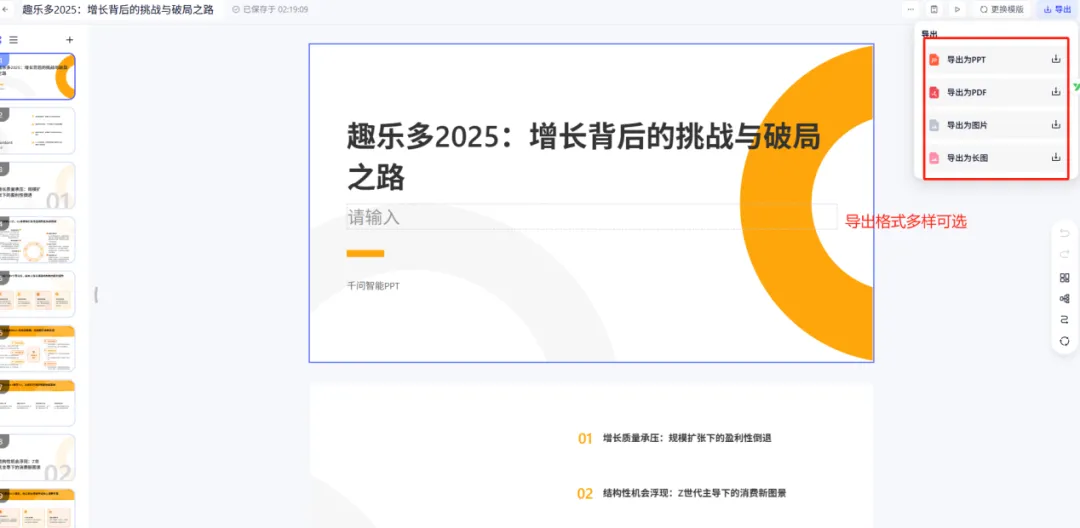Select slide thumbnail 7 with the orange header

(x=37, y=403)
